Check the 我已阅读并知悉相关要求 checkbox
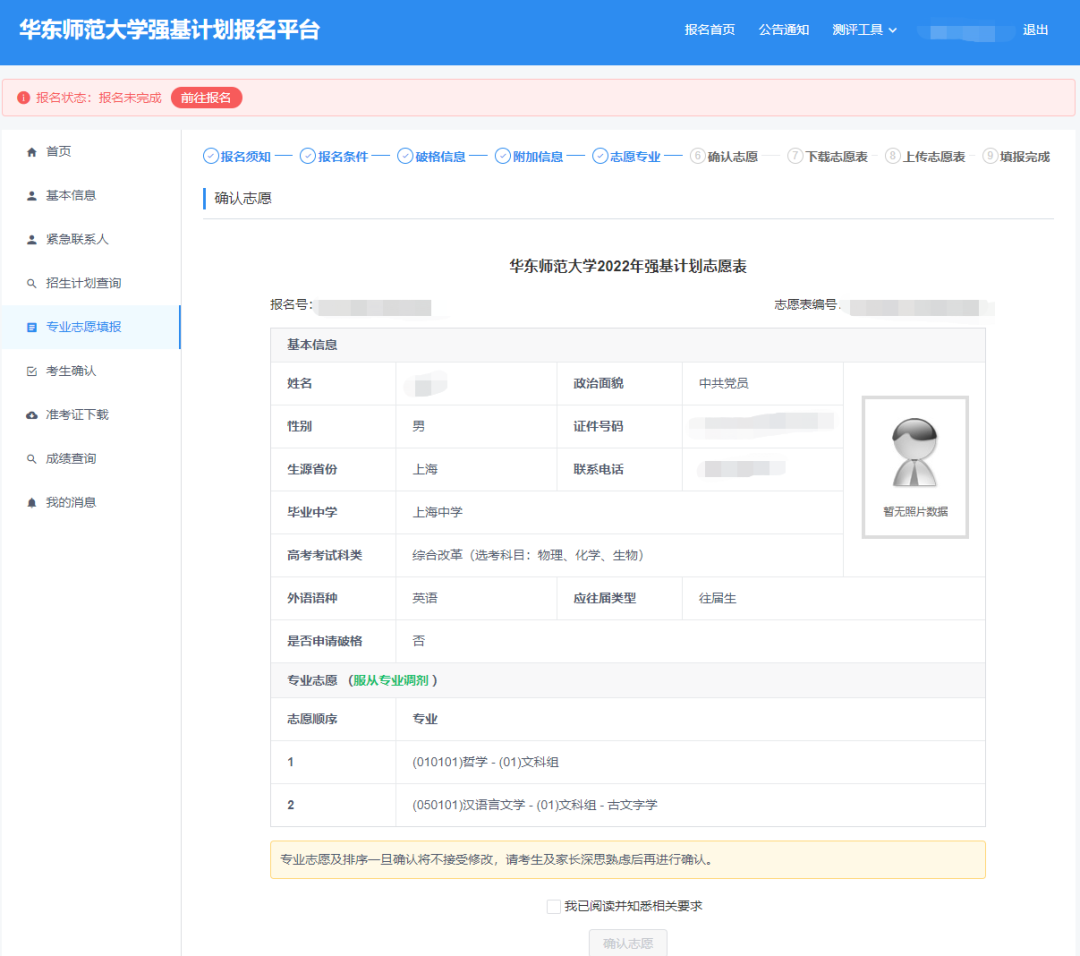 click(554, 906)
